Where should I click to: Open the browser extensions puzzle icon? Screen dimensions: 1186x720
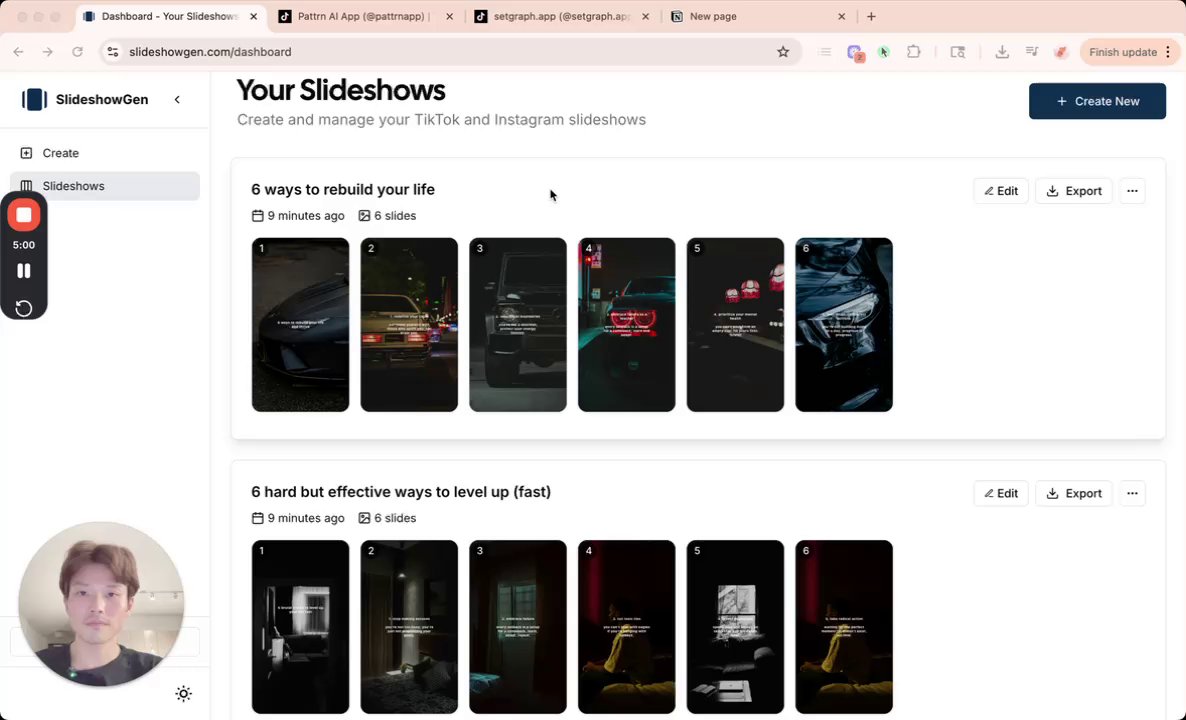click(913, 52)
